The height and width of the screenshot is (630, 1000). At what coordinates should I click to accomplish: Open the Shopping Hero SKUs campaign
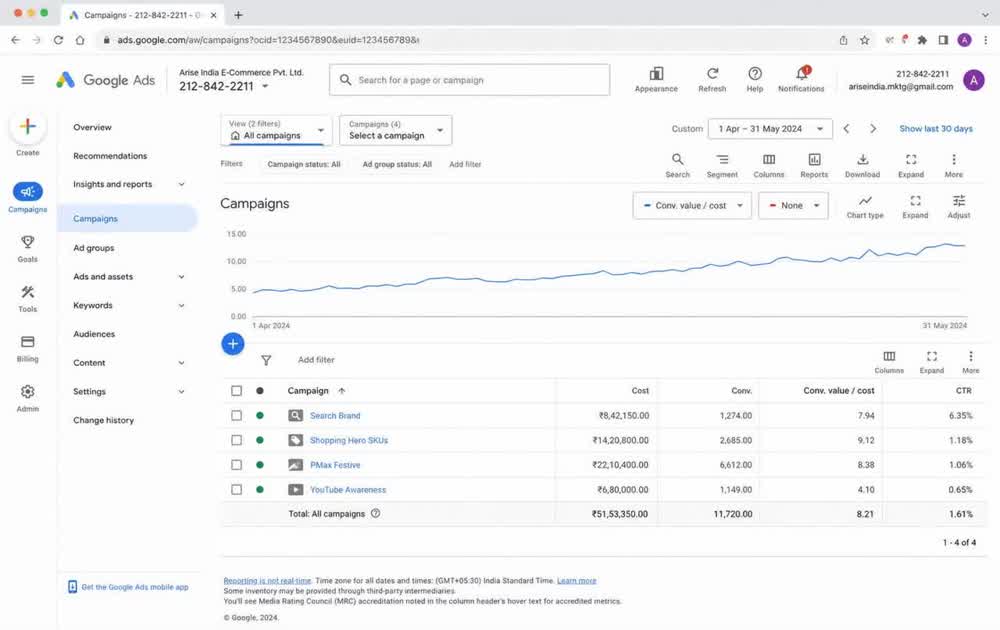(x=349, y=441)
